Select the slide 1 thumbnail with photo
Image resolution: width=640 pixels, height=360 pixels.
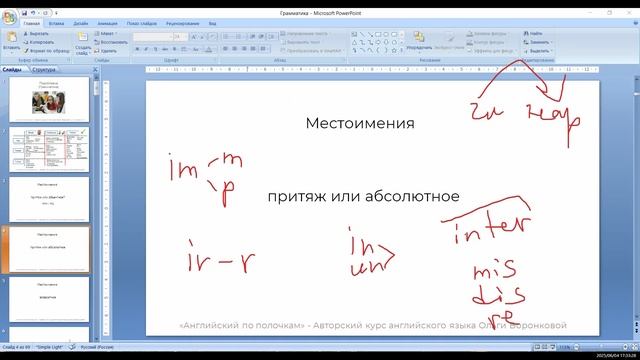[x=49, y=99]
